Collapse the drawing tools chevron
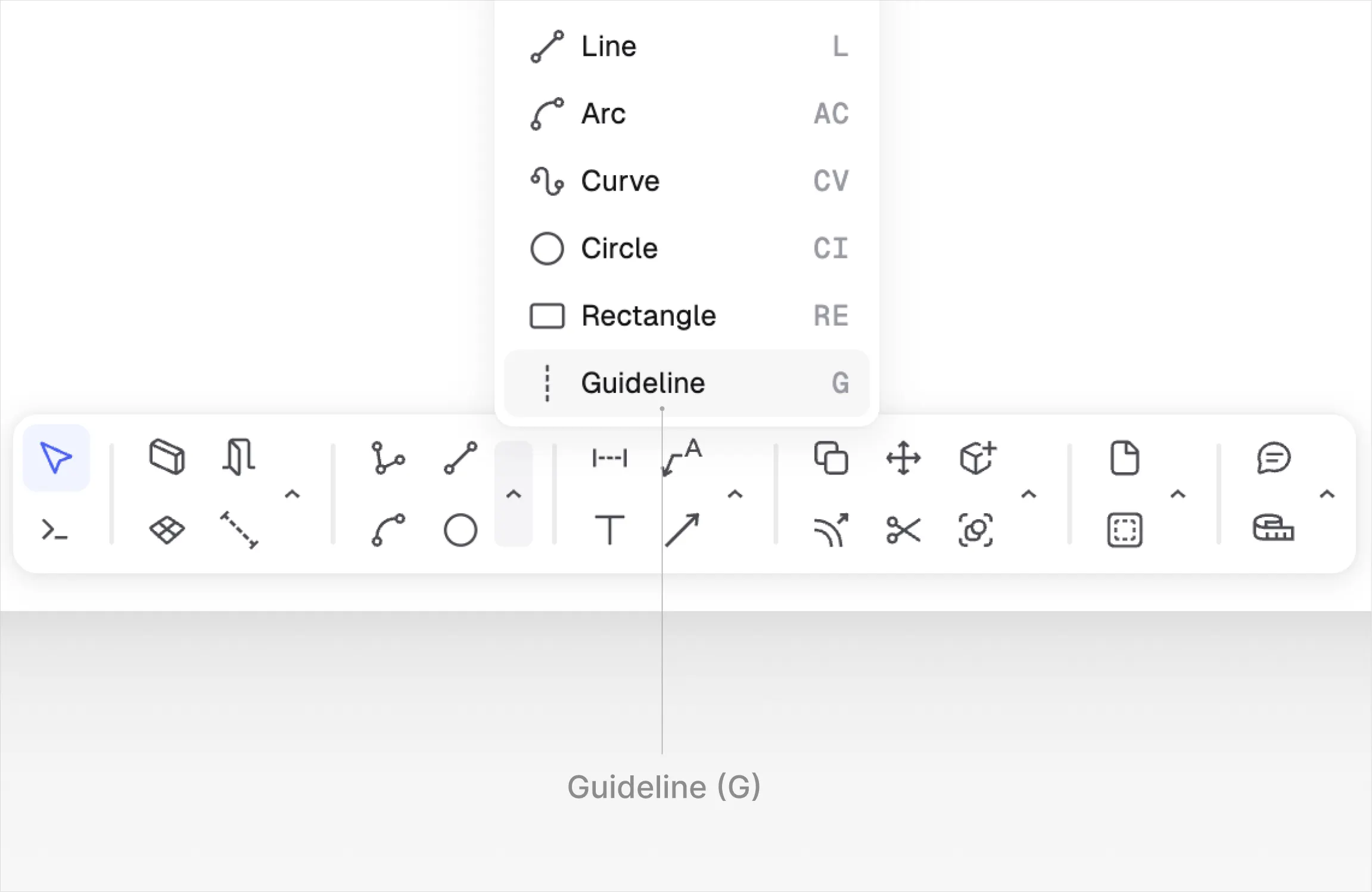 [x=514, y=494]
